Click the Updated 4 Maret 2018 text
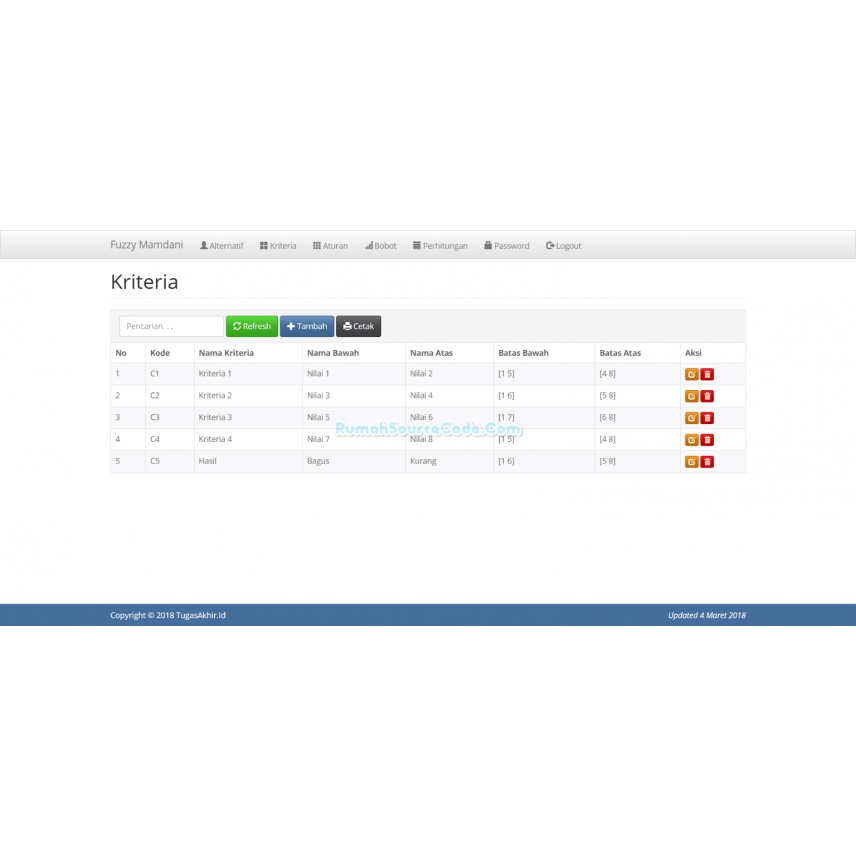856x856 pixels. pyautogui.click(x=706, y=615)
